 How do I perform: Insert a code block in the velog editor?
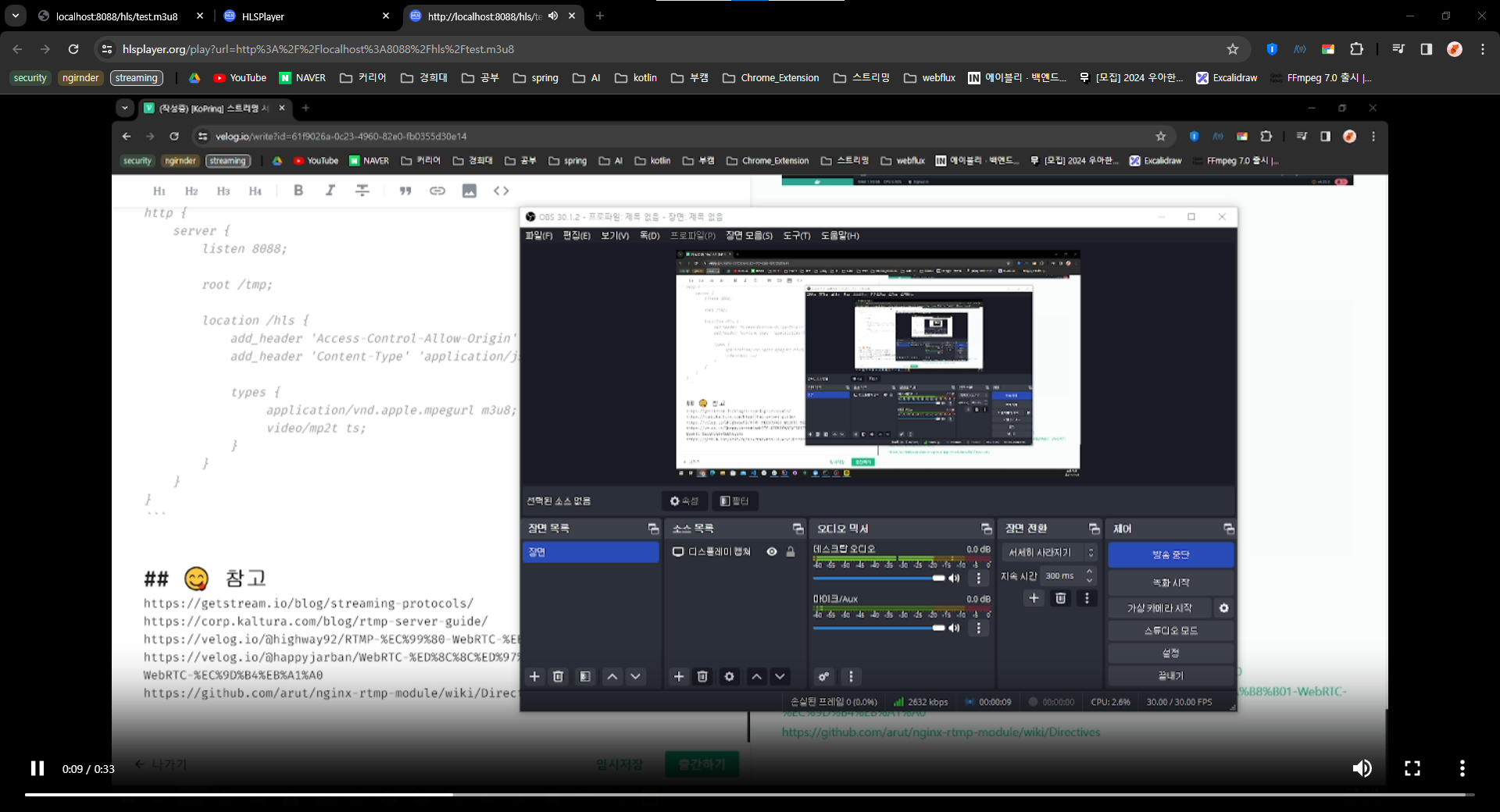502,191
